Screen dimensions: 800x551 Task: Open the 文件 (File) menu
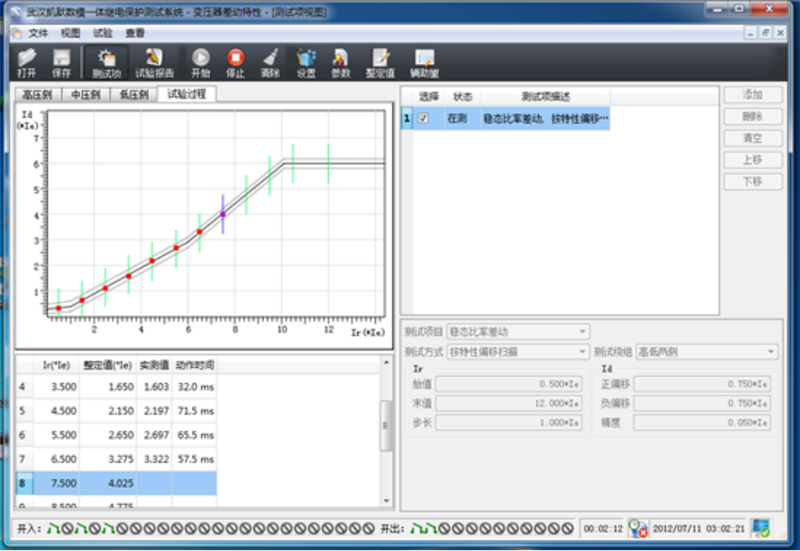(38, 32)
